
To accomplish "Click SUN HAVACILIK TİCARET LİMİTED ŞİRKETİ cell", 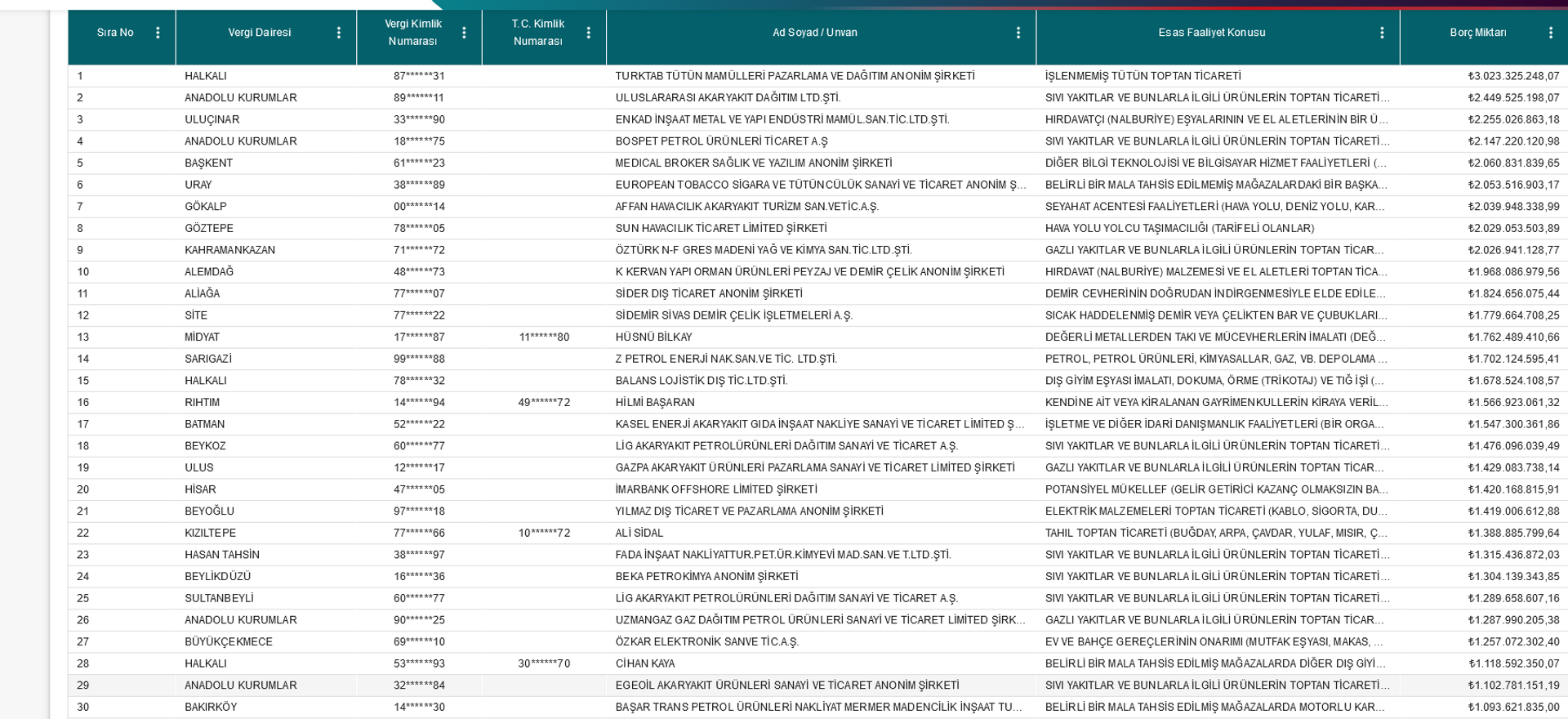I will click(x=821, y=229).
